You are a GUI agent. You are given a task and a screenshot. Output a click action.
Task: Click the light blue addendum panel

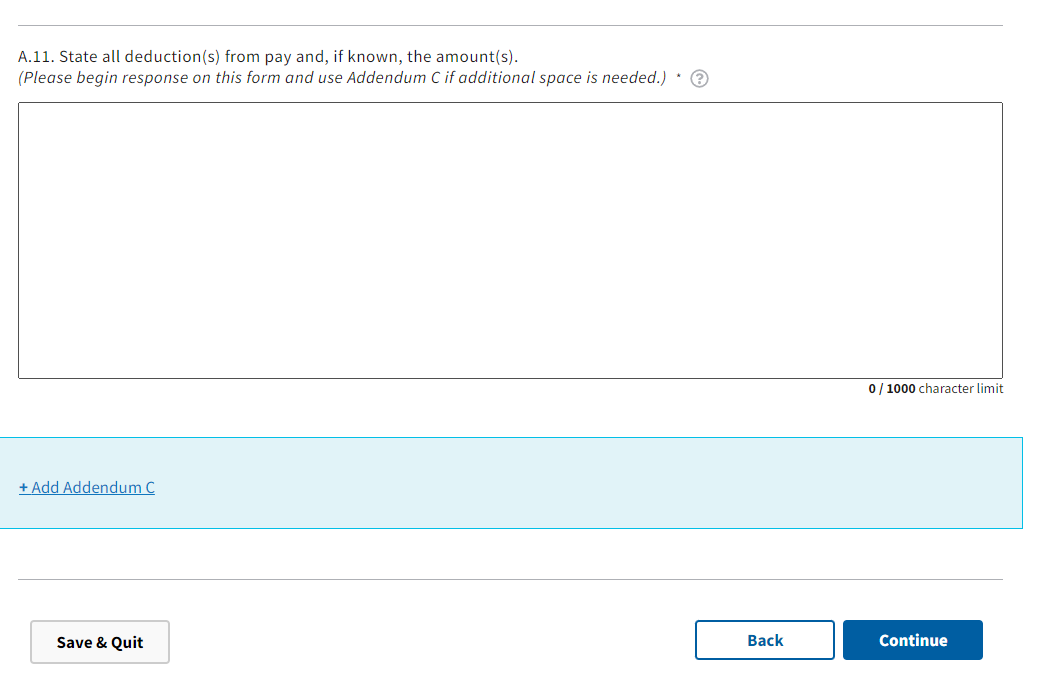click(600, 482)
